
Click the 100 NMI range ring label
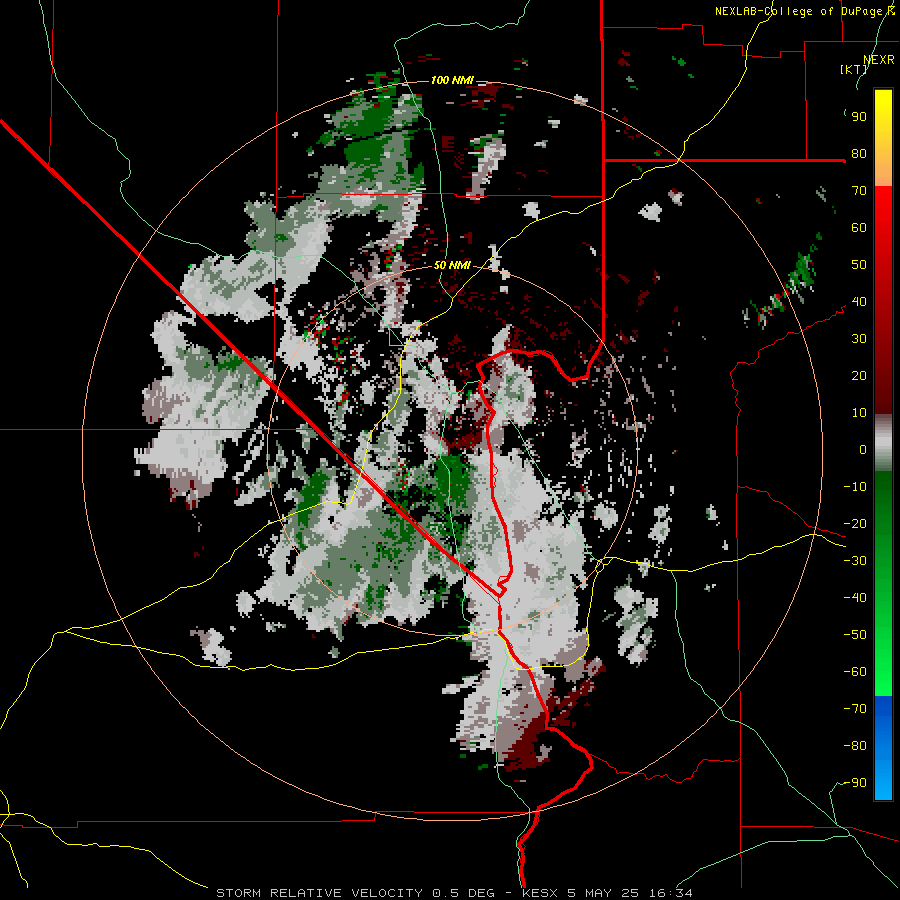click(452, 80)
